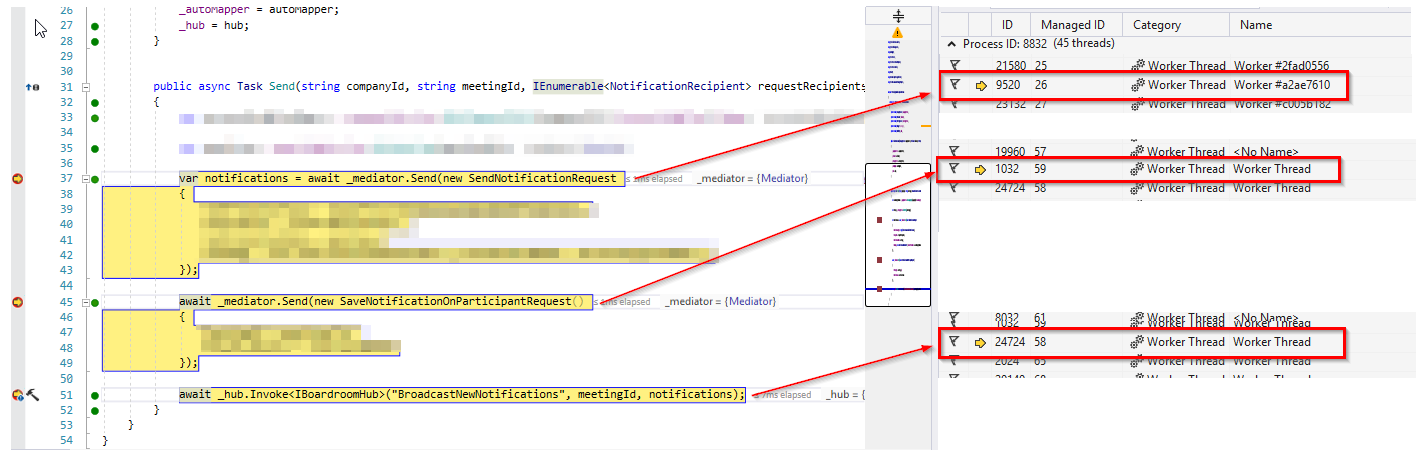Flag the thread with ID 21580

coord(954,66)
